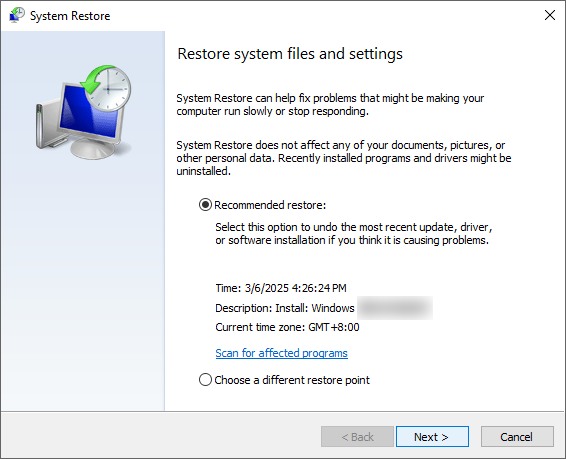Click the 'System Restore' window title text
Image resolution: width=566 pixels, height=459 pixels.
pos(70,16)
